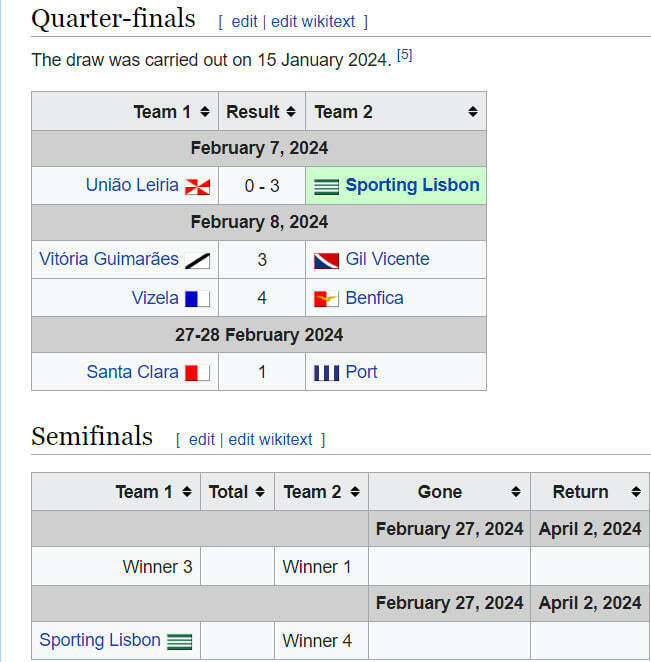Edit the Semifinals section
The image size is (651, 662).
click(202, 439)
